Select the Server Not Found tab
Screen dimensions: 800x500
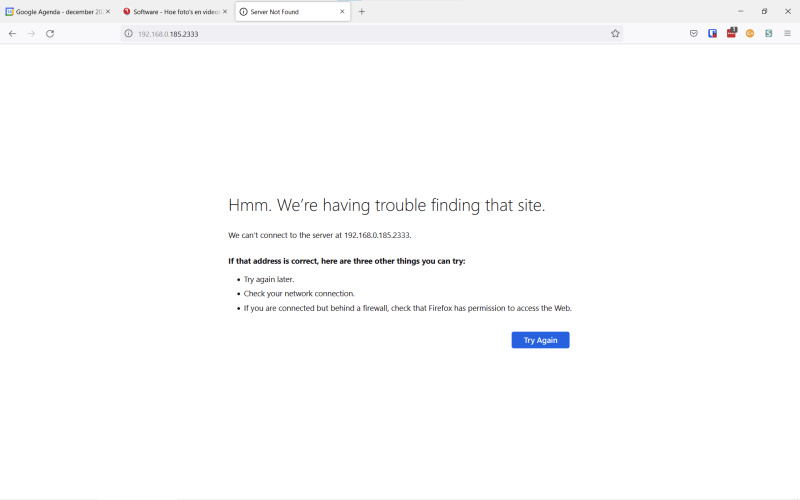tap(285, 11)
